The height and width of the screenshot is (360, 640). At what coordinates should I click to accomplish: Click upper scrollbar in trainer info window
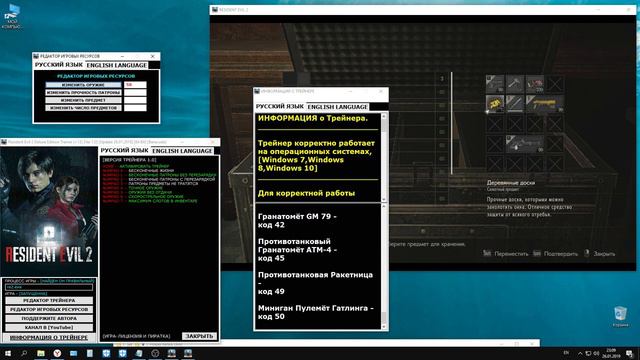point(384,157)
